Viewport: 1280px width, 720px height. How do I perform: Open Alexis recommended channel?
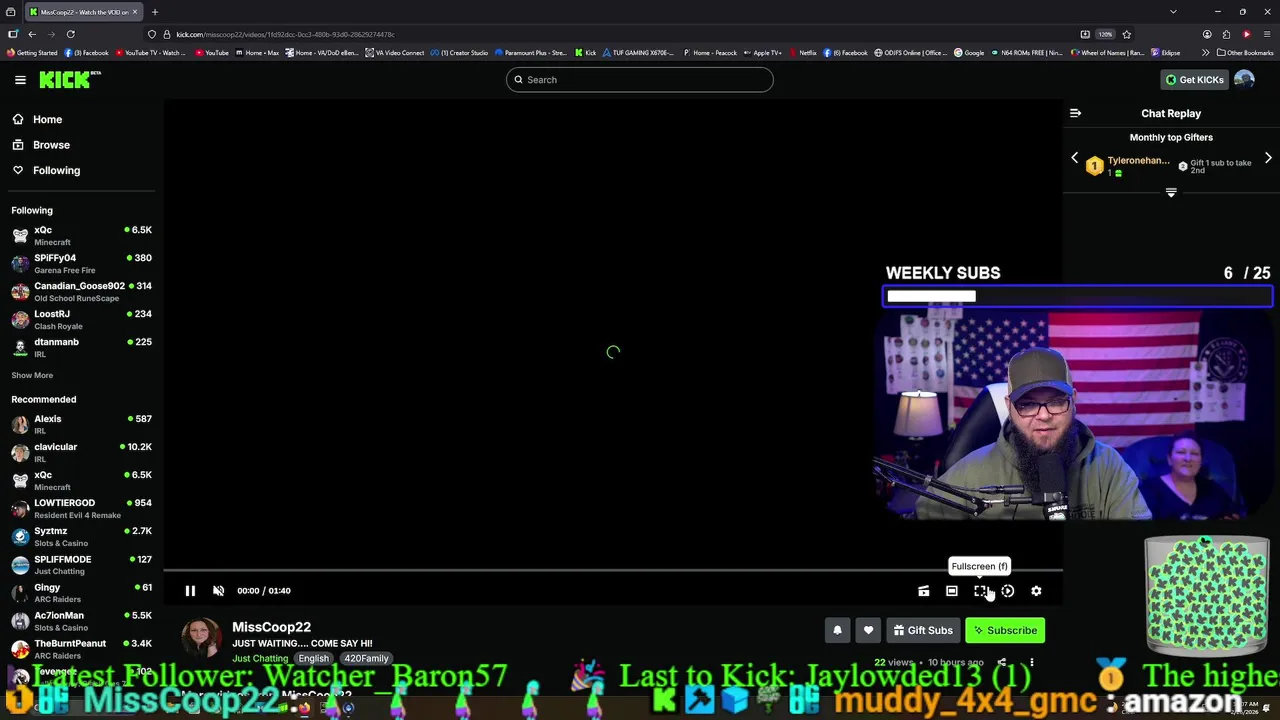click(x=80, y=424)
